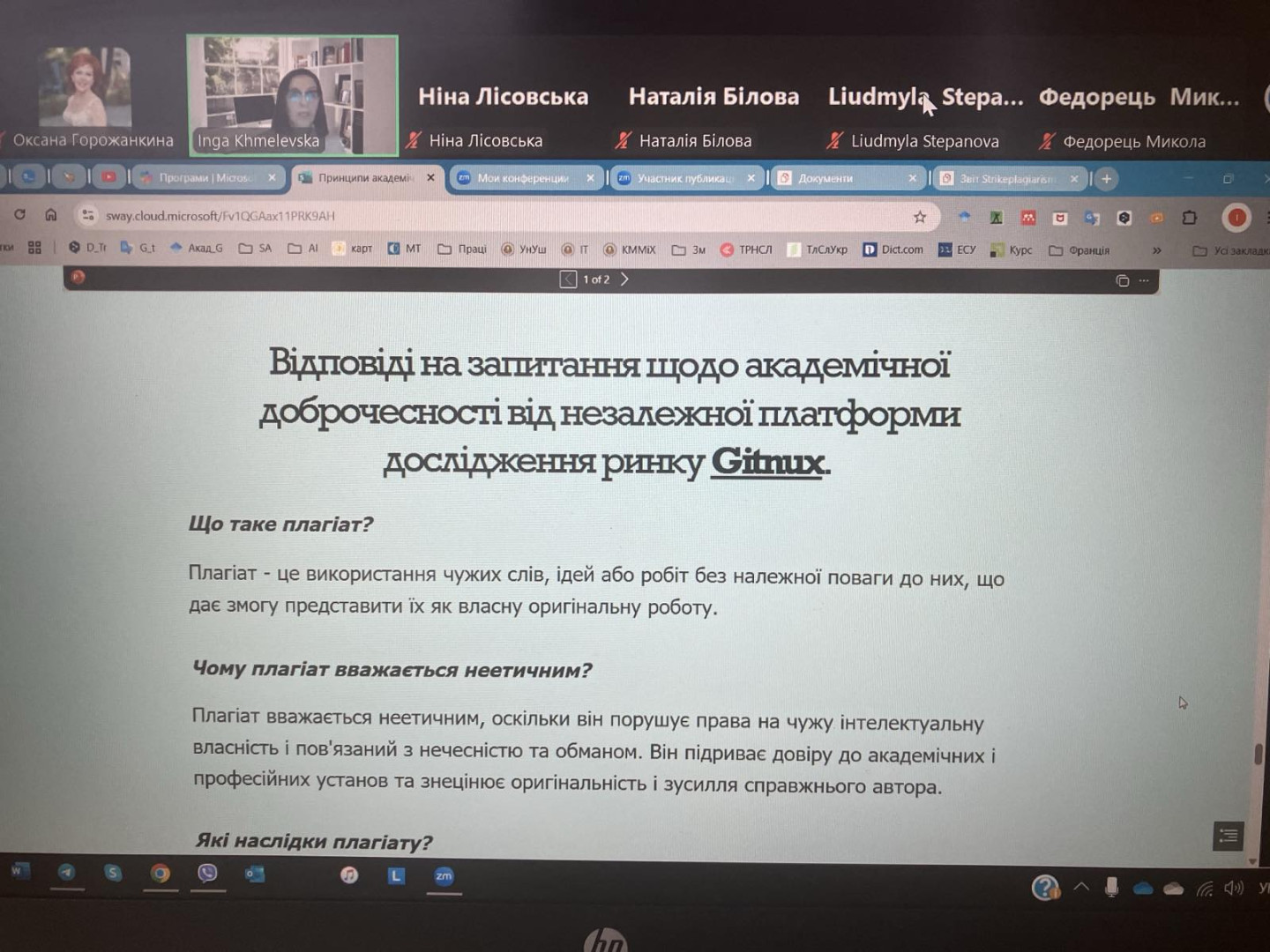Open the УнУш bookmark
The width and height of the screenshot is (1270, 952).
[524, 249]
